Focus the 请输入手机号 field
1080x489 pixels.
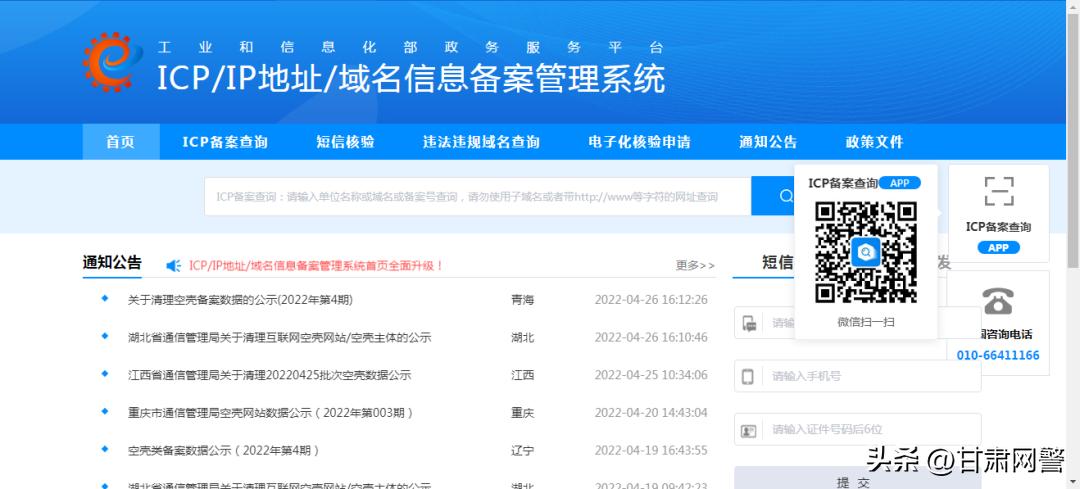coord(858,376)
